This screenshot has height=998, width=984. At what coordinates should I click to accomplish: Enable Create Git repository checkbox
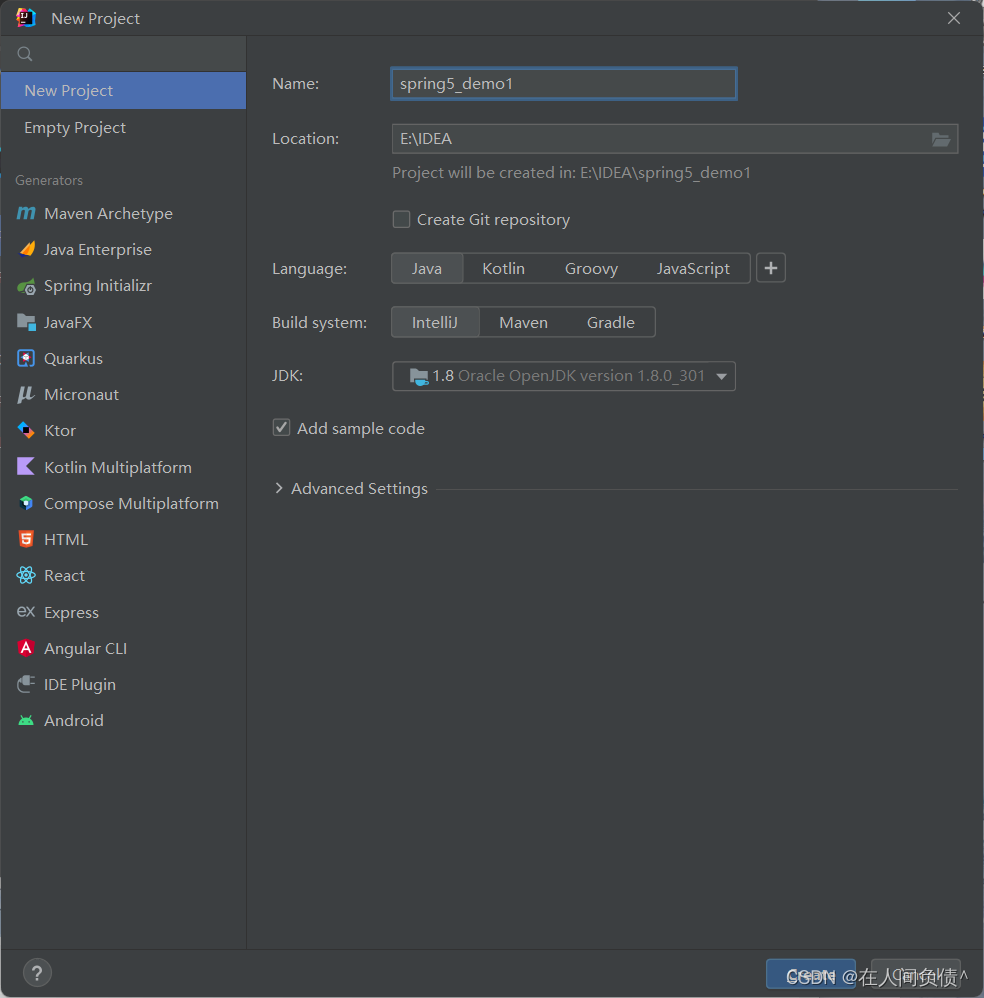click(401, 220)
